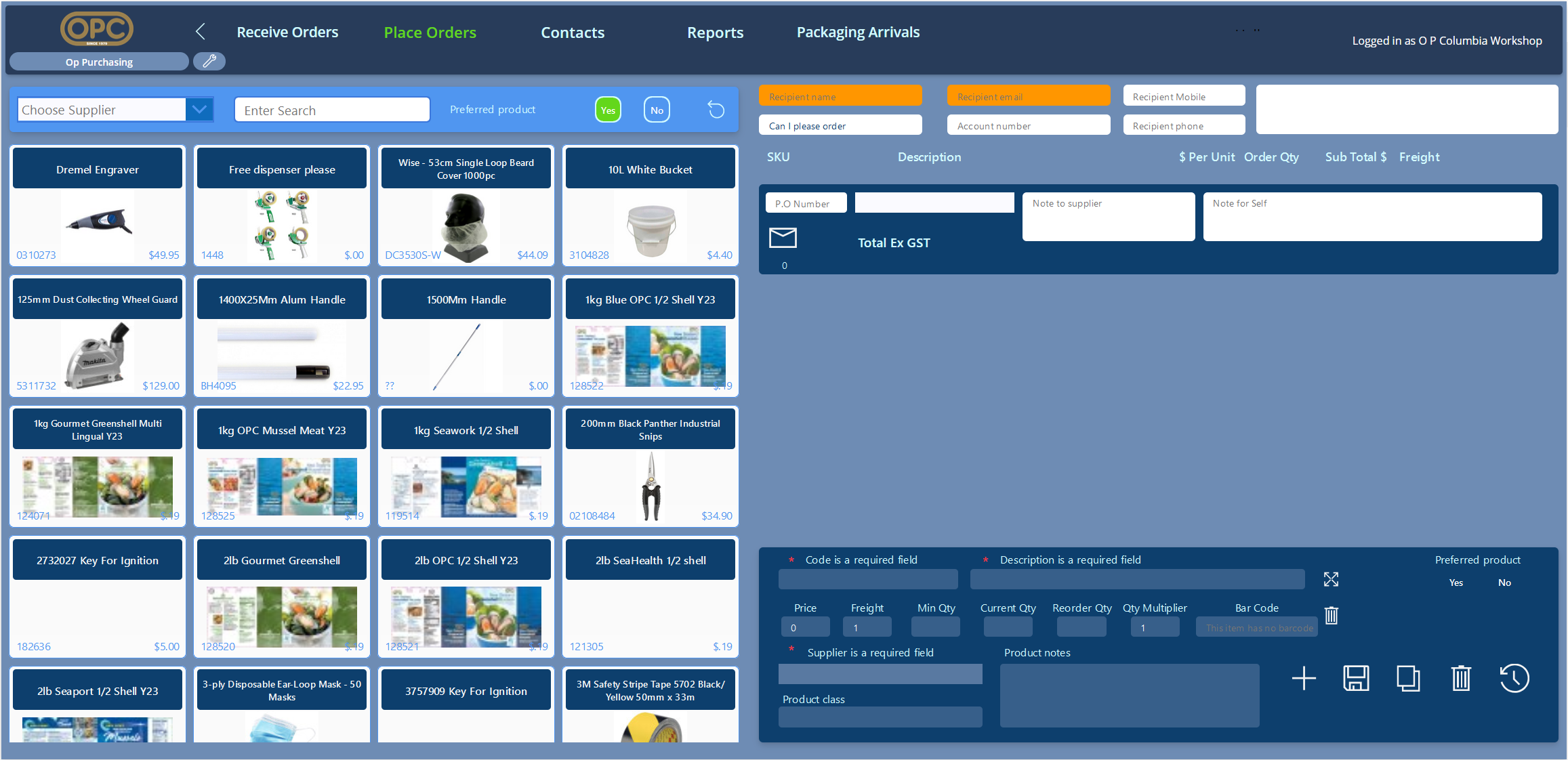This screenshot has height=760, width=1568.
Task: Click the plus add product icon
Action: tap(1304, 678)
